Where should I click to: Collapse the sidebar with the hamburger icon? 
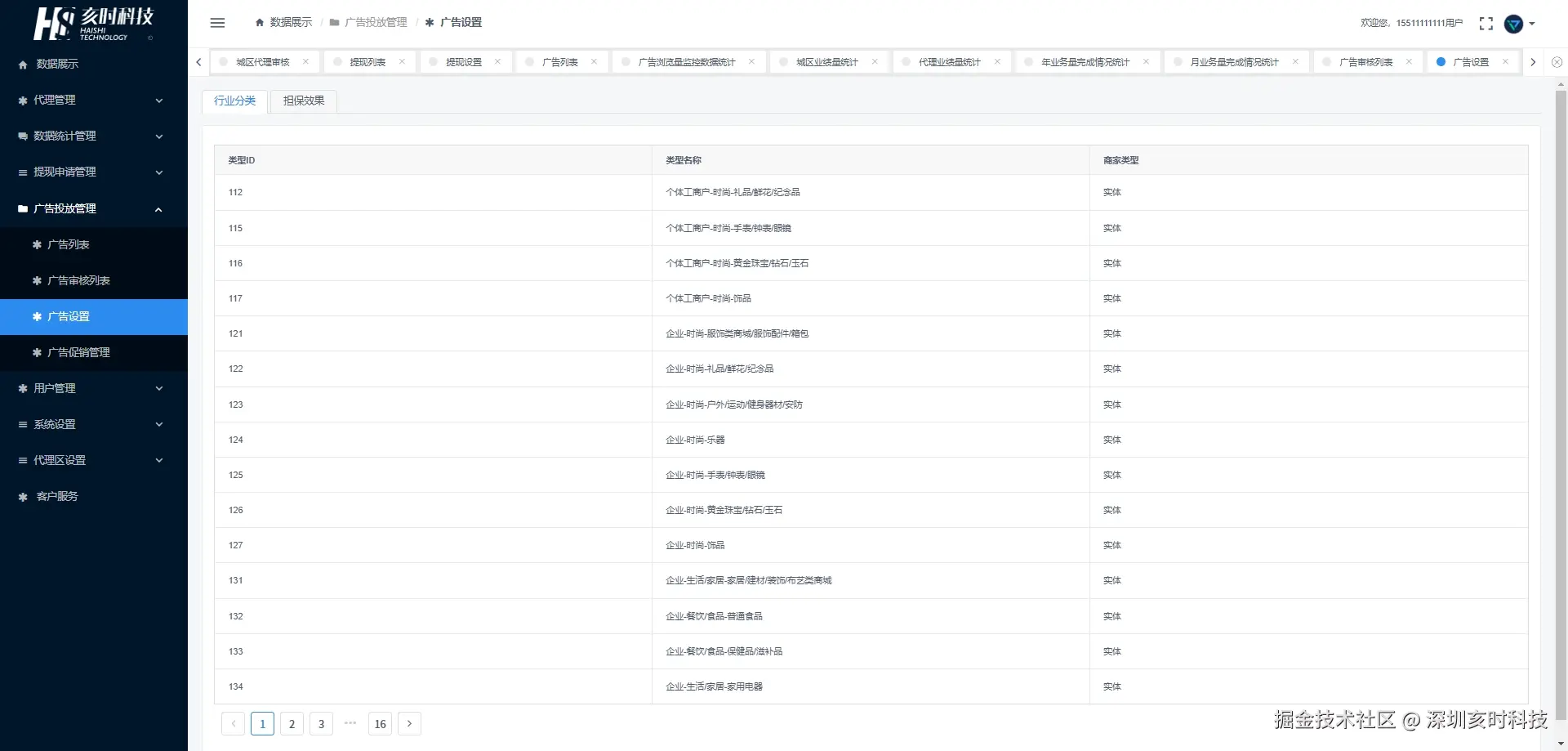pos(217,23)
